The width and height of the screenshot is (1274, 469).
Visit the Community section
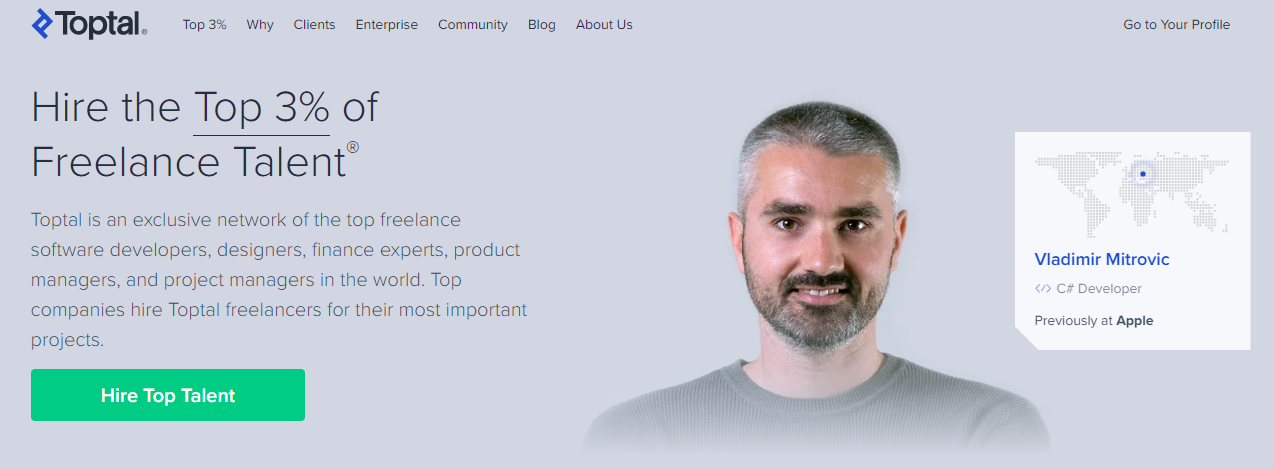(473, 25)
